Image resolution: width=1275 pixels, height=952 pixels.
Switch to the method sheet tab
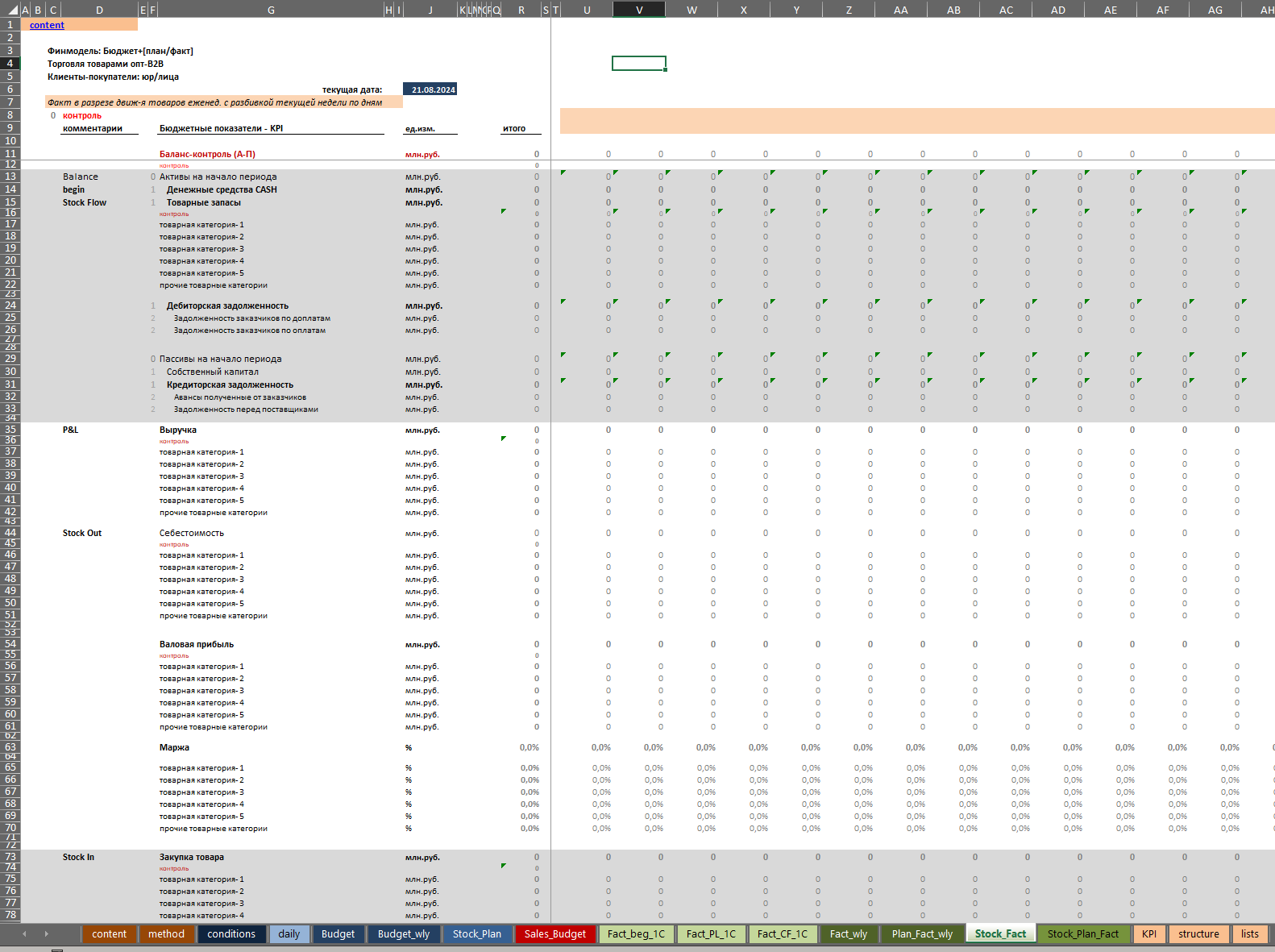tap(166, 934)
